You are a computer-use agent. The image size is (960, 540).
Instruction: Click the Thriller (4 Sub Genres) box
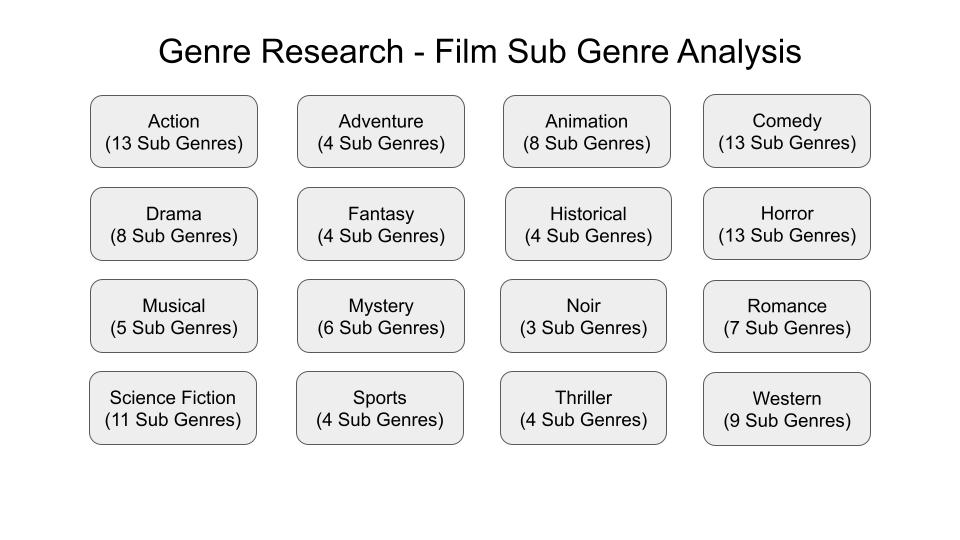click(x=583, y=408)
